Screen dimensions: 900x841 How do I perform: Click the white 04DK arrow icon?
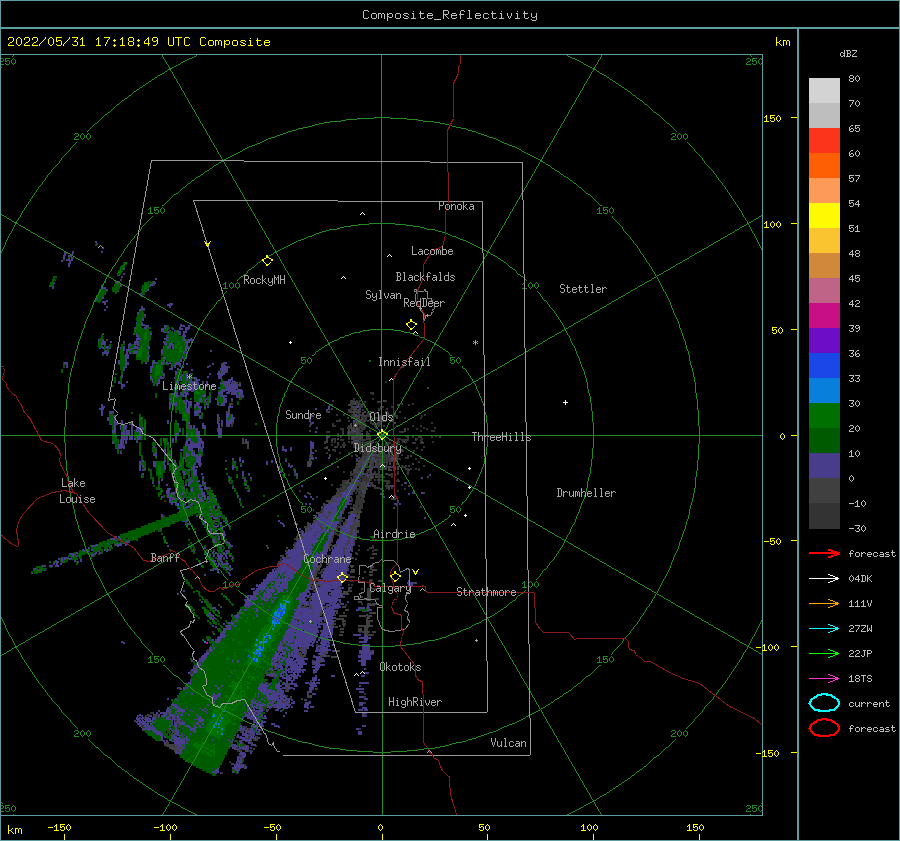[x=824, y=579]
